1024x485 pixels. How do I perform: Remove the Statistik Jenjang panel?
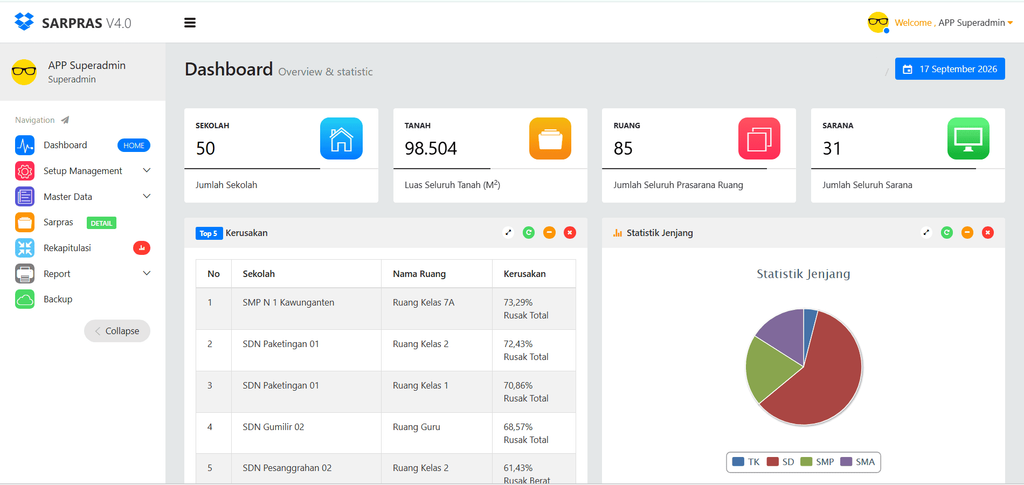(x=988, y=232)
